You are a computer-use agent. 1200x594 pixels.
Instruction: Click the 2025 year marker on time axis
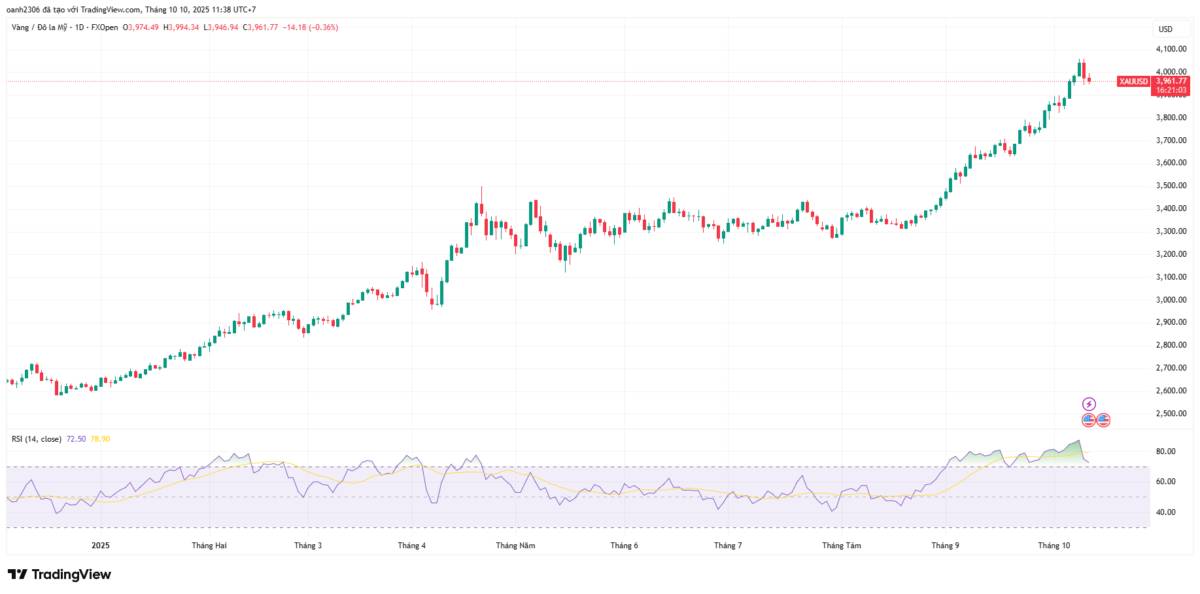tap(100, 545)
